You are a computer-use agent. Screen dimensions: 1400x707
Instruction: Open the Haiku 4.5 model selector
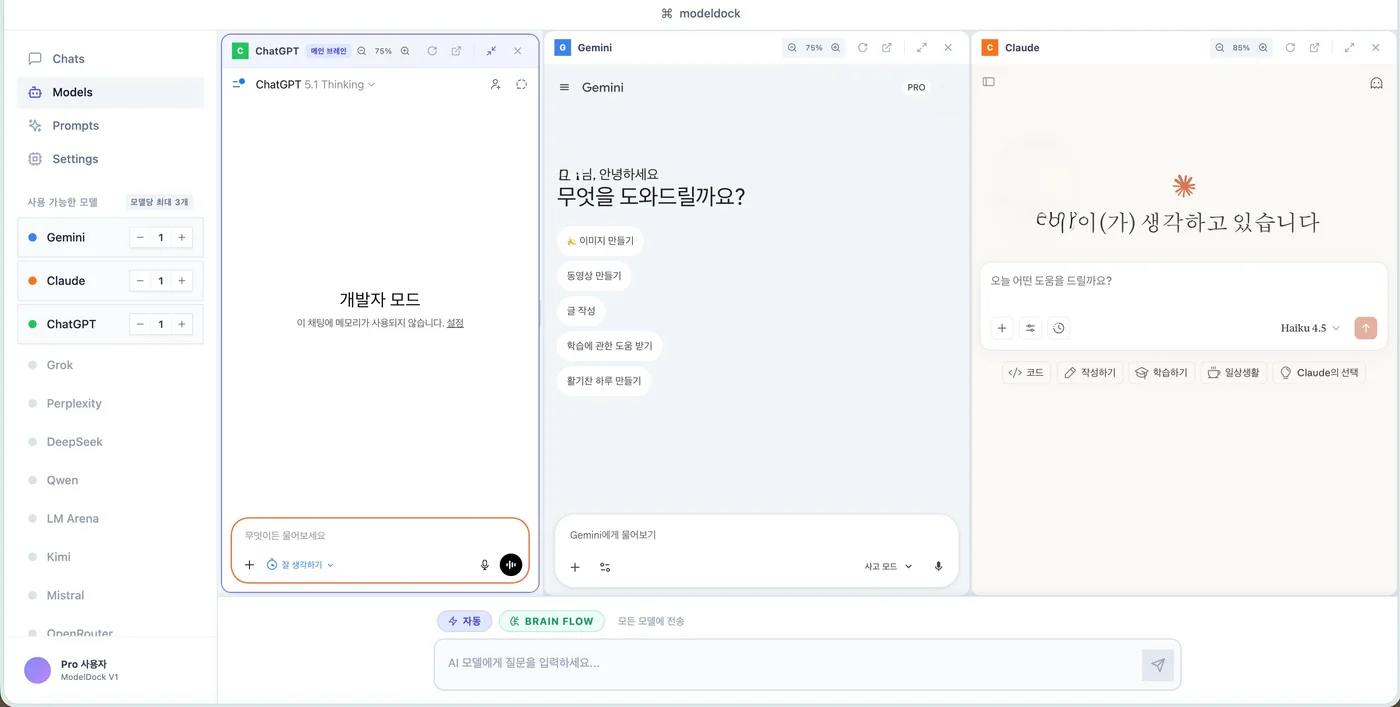tap(1310, 328)
